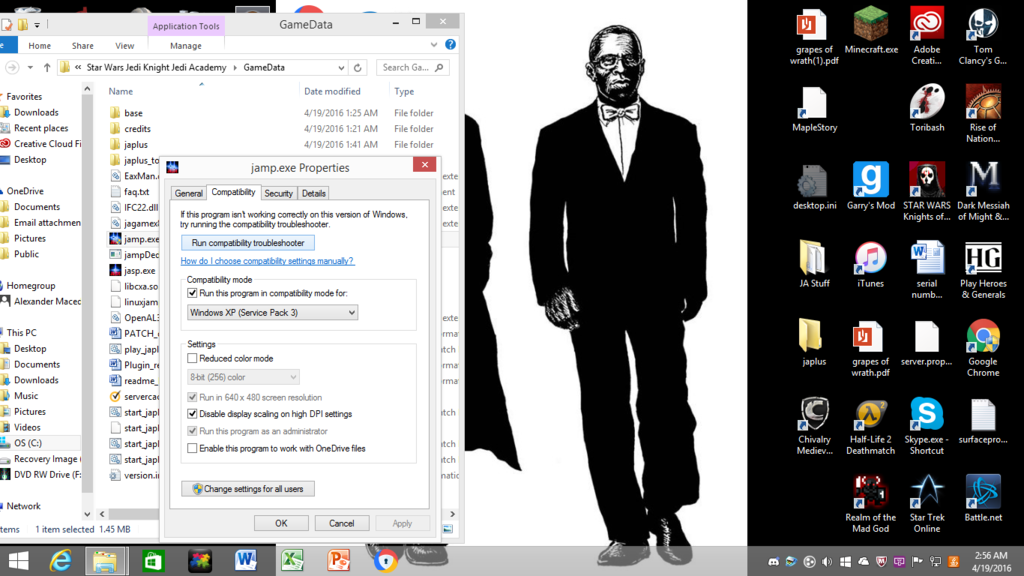Viewport: 1024px width, 576px height.
Task: Open the Adobe Creative Cloud desktop shortcut
Action: tap(927, 36)
